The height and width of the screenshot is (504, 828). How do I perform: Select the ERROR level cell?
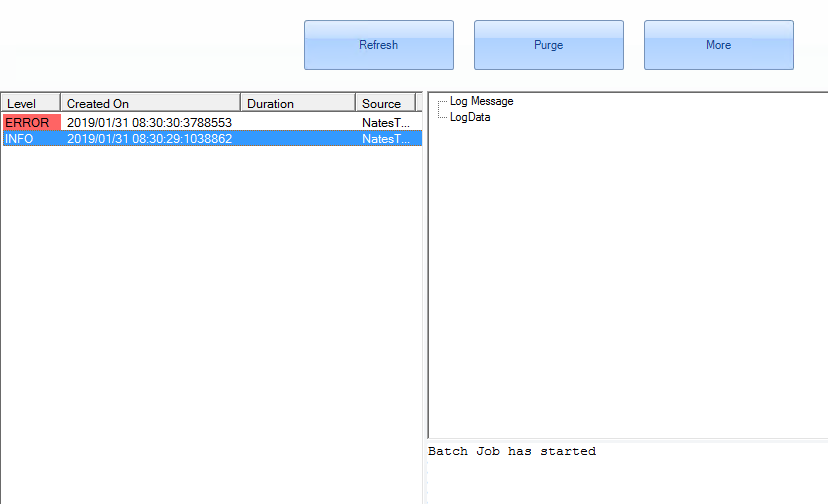coord(32,123)
